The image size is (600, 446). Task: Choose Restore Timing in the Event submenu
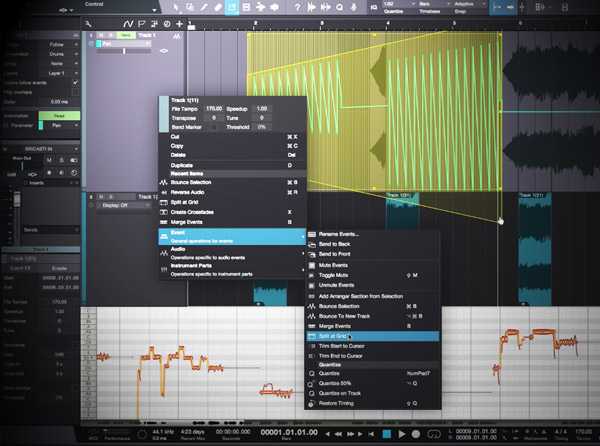(373, 403)
